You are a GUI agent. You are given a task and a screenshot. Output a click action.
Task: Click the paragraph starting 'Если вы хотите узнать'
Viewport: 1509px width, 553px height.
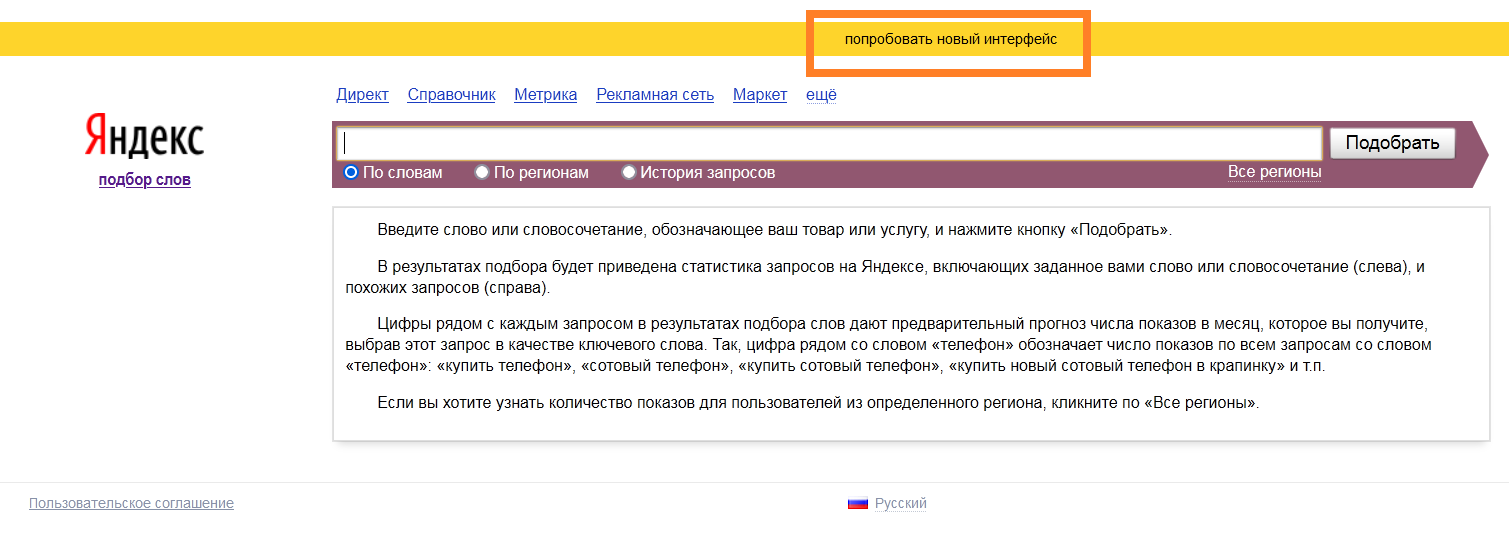click(x=818, y=403)
